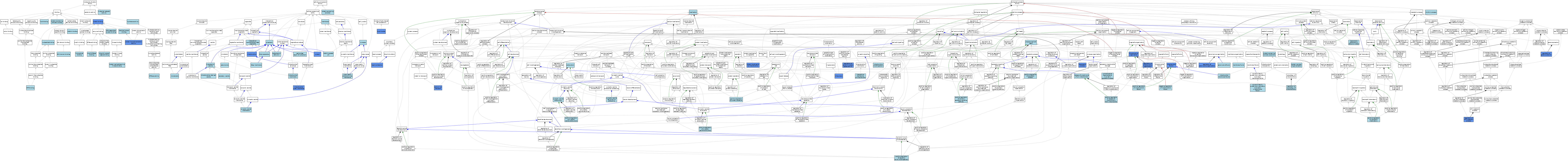1568x161 pixels.
Task: Click the clathrin-coated pit node
Action: 328,54
